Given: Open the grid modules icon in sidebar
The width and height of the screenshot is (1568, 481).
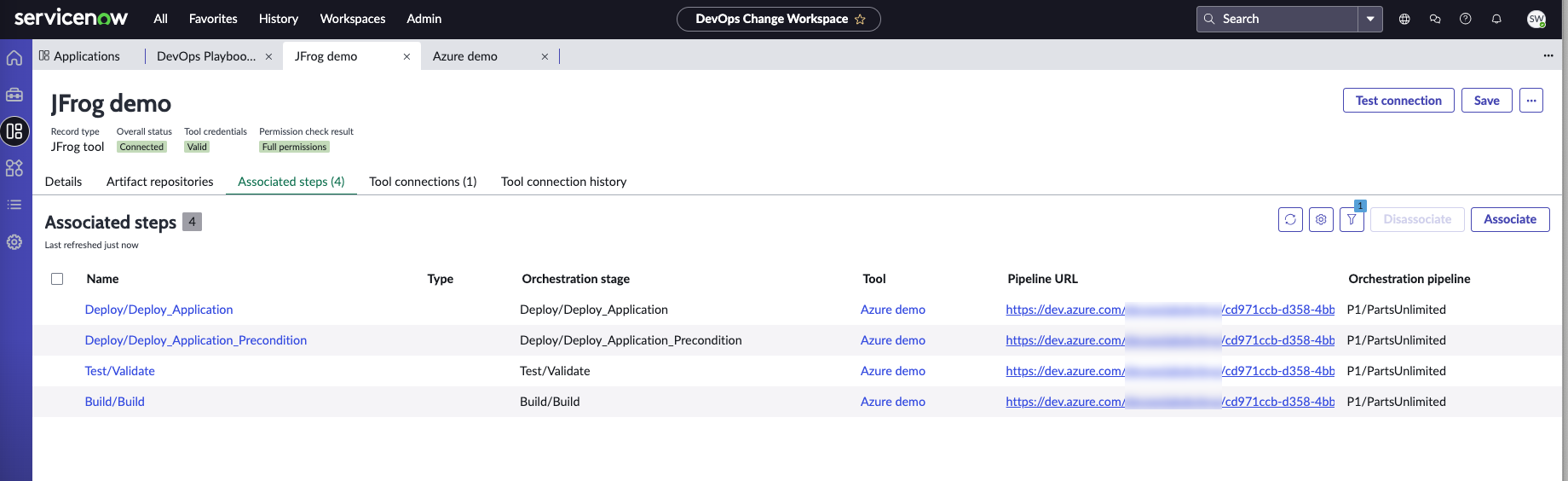Looking at the screenshot, I should click(x=14, y=168).
